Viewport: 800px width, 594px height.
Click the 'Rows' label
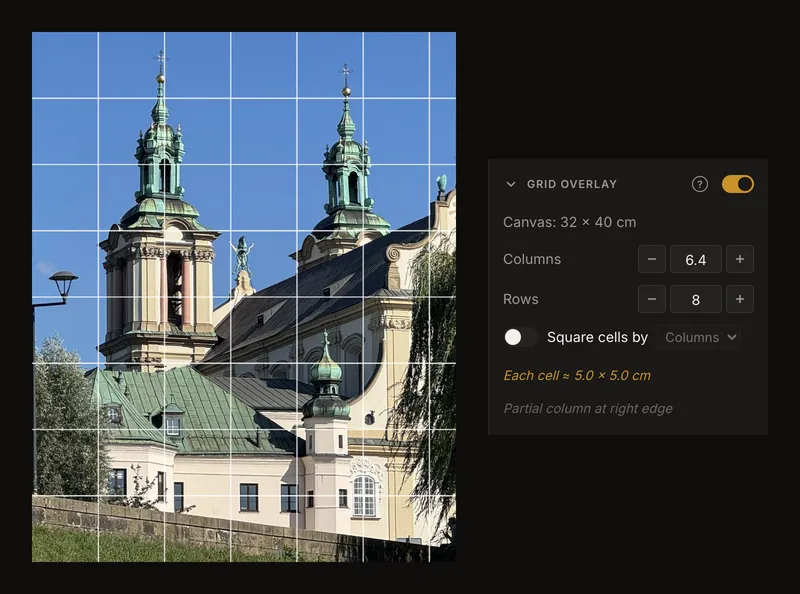click(x=520, y=299)
